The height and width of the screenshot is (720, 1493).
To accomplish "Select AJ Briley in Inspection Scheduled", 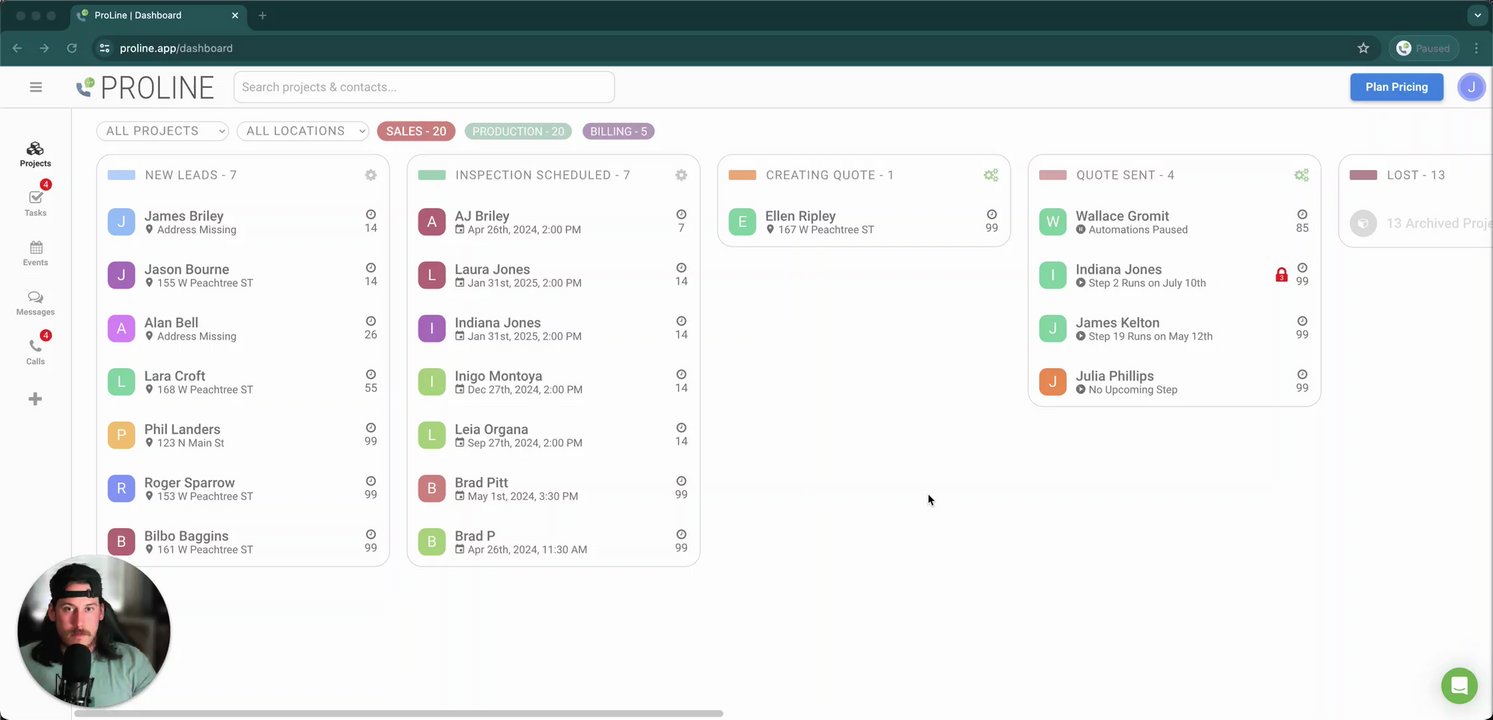I will (x=553, y=222).
